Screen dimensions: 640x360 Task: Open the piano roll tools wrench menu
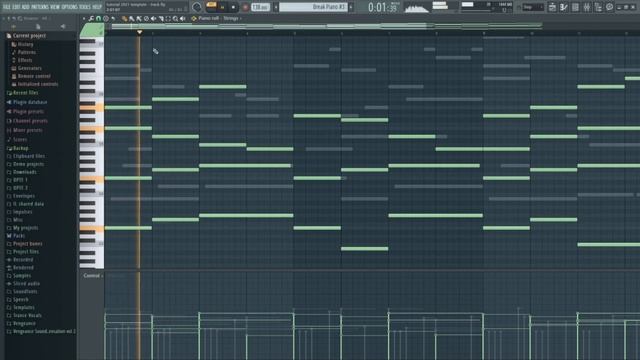coord(91,18)
